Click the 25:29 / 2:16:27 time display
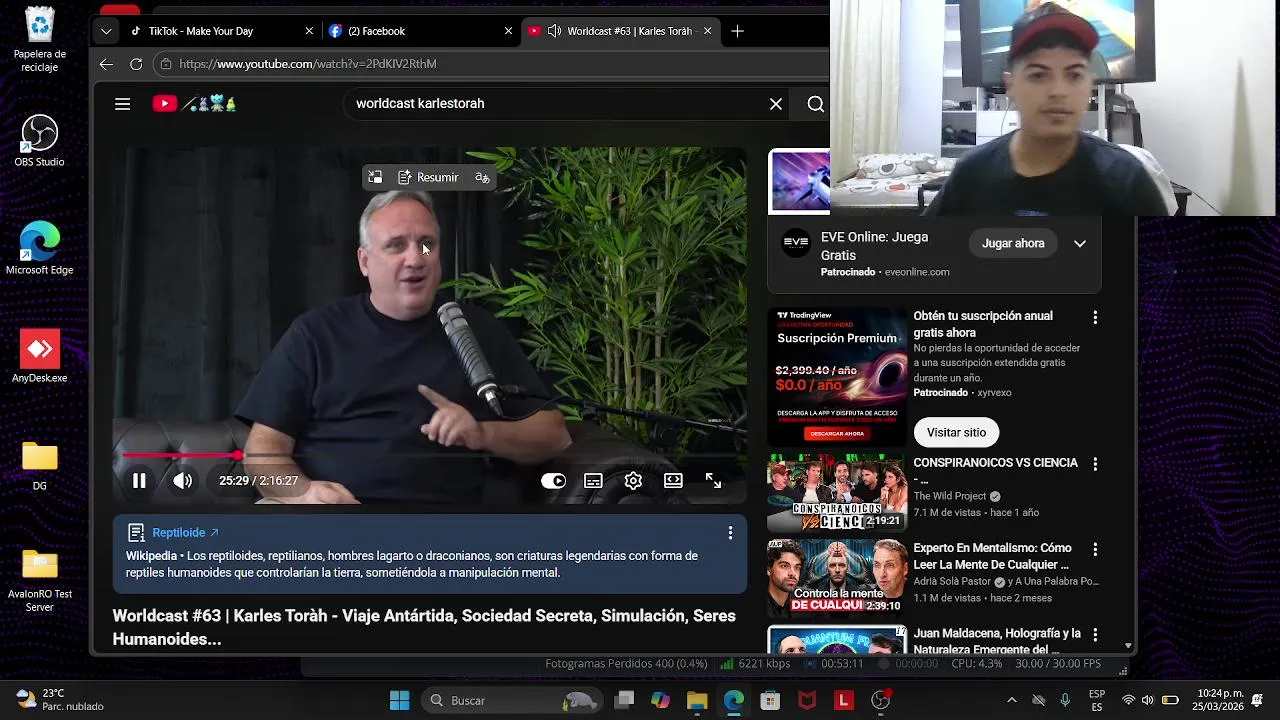The image size is (1280, 720). [258, 481]
